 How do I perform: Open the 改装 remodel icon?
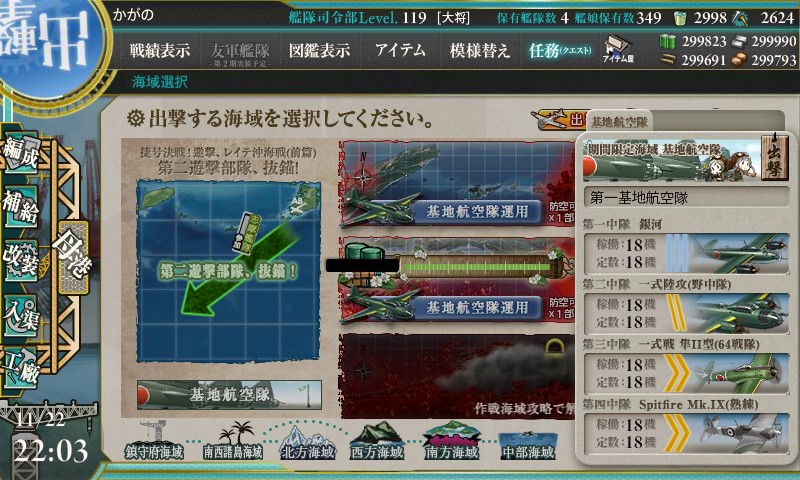pyautogui.click(x=21, y=261)
